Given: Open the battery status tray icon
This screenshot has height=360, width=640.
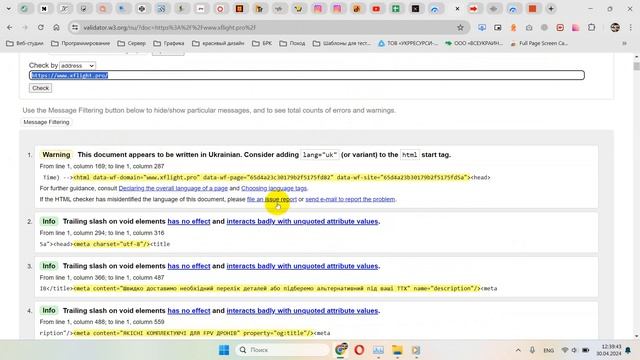Looking at the screenshot, I should [586, 350].
